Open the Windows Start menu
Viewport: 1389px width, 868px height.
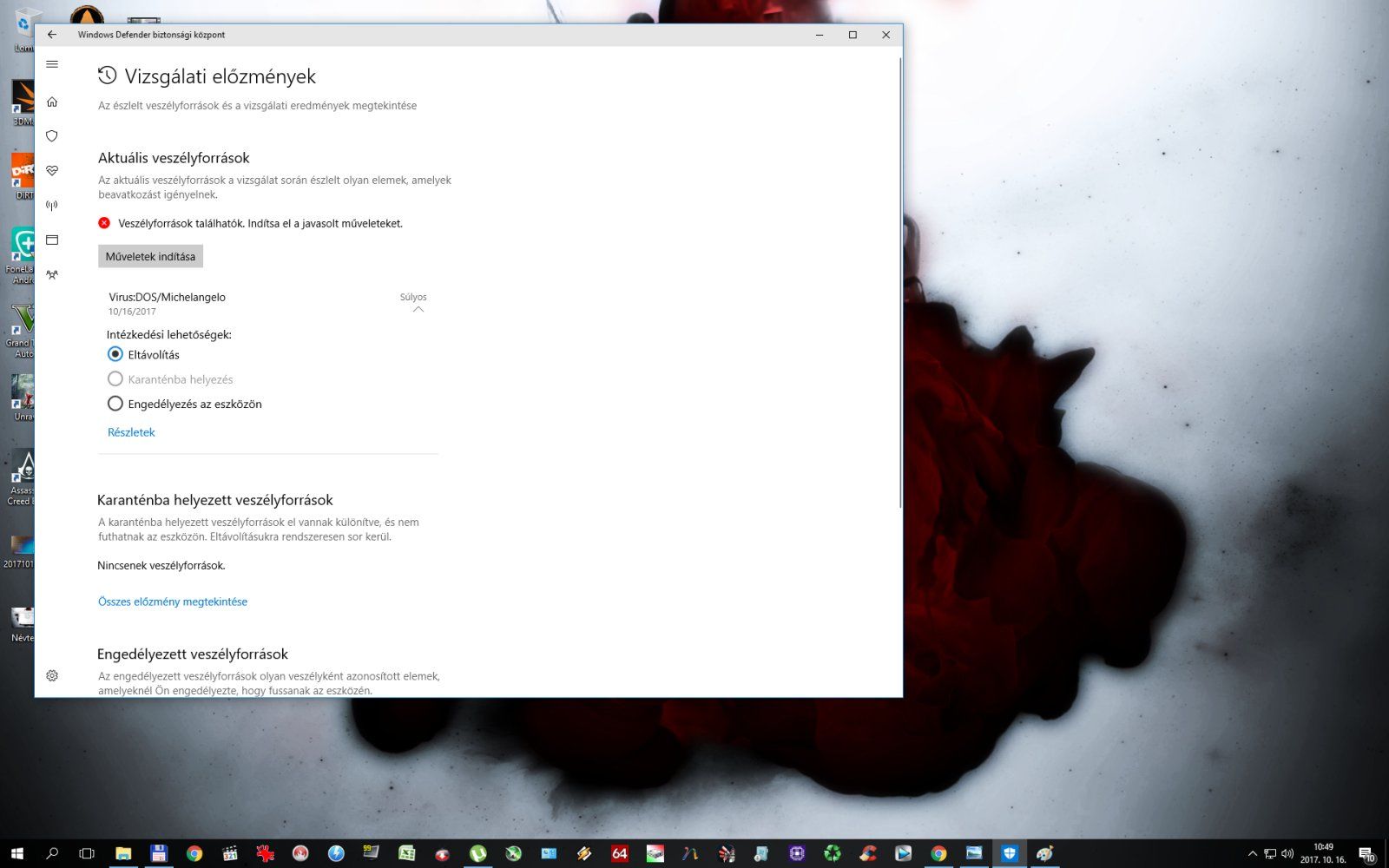click(16, 853)
